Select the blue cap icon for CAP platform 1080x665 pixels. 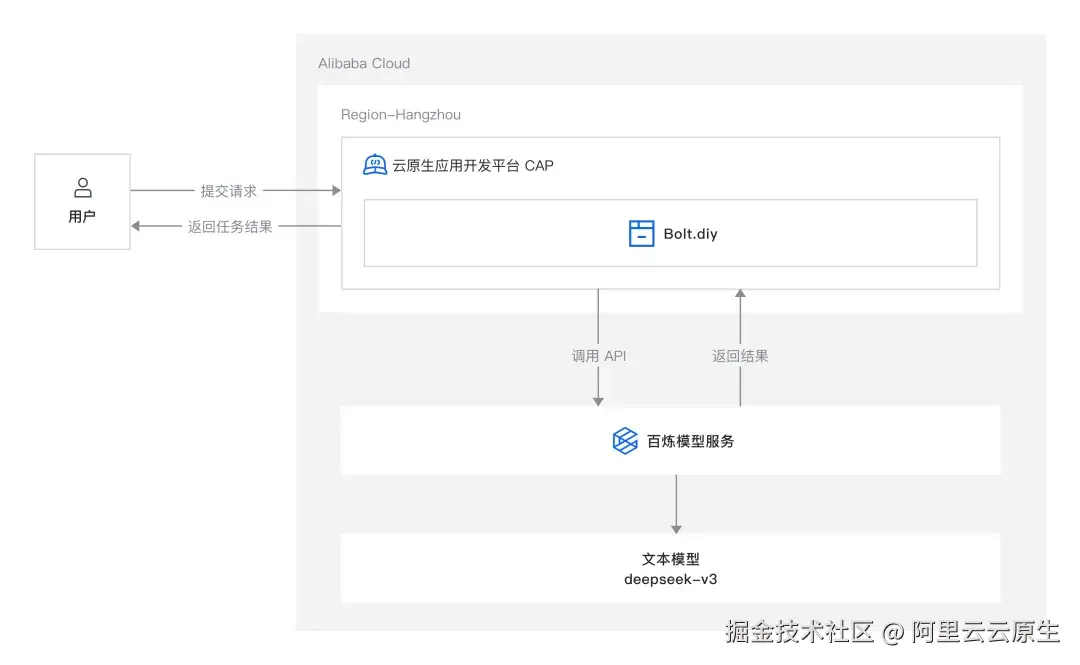[x=374, y=164]
